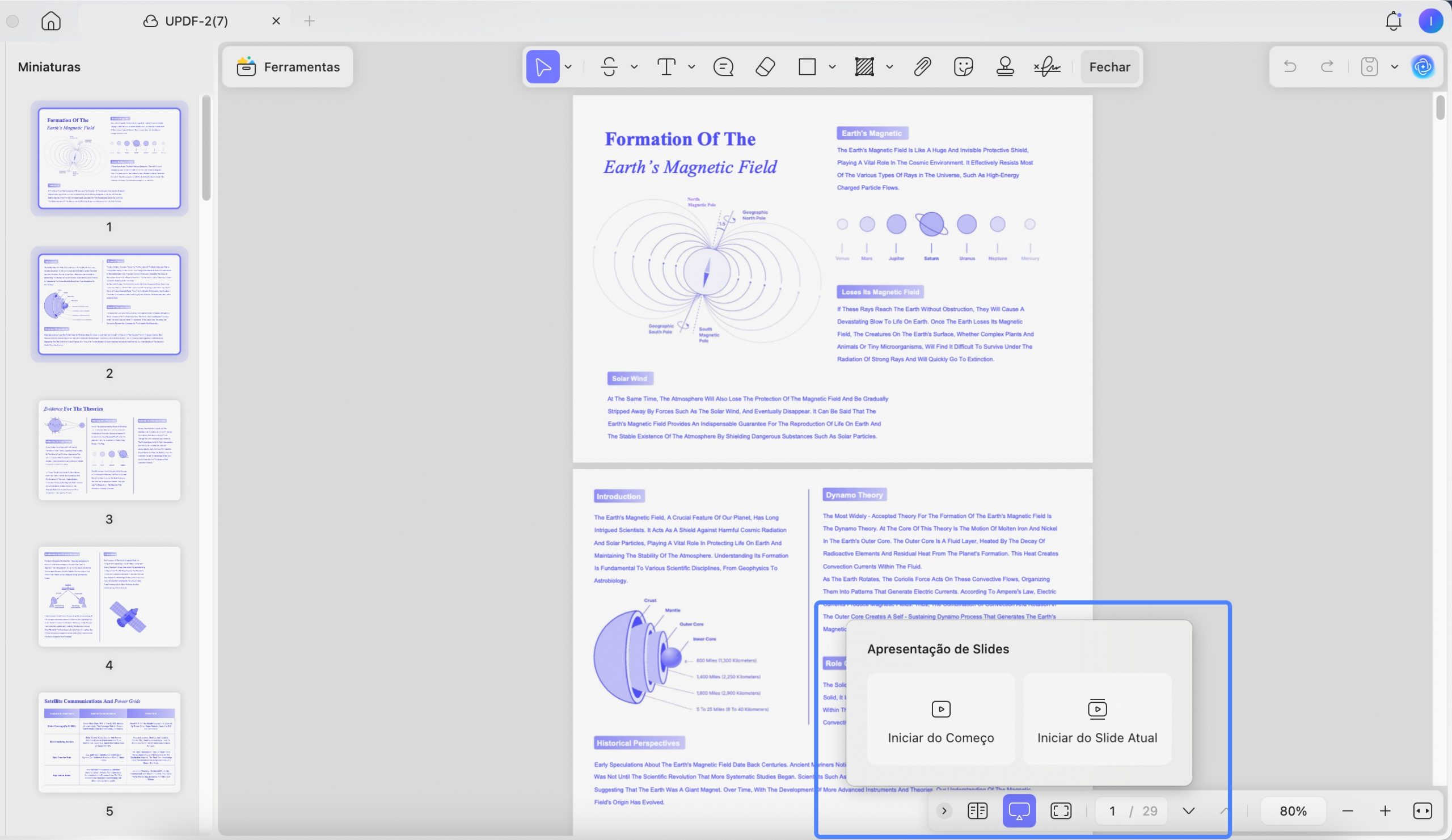Expand the selection tool dropdown arrow
Image resolution: width=1452 pixels, height=840 pixels.
click(x=568, y=67)
